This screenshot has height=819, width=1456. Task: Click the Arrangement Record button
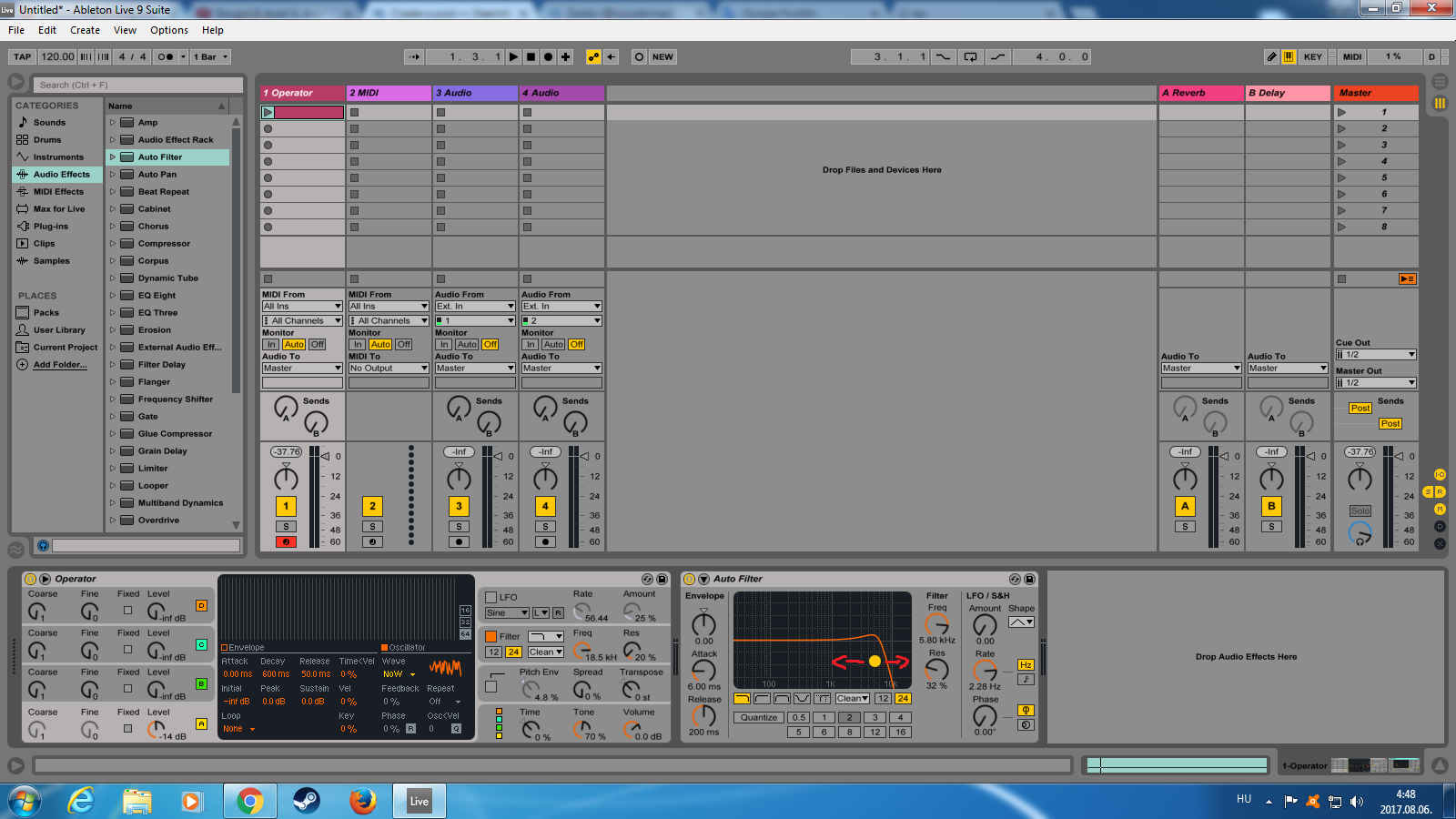pyautogui.click(x=549, y=56)
